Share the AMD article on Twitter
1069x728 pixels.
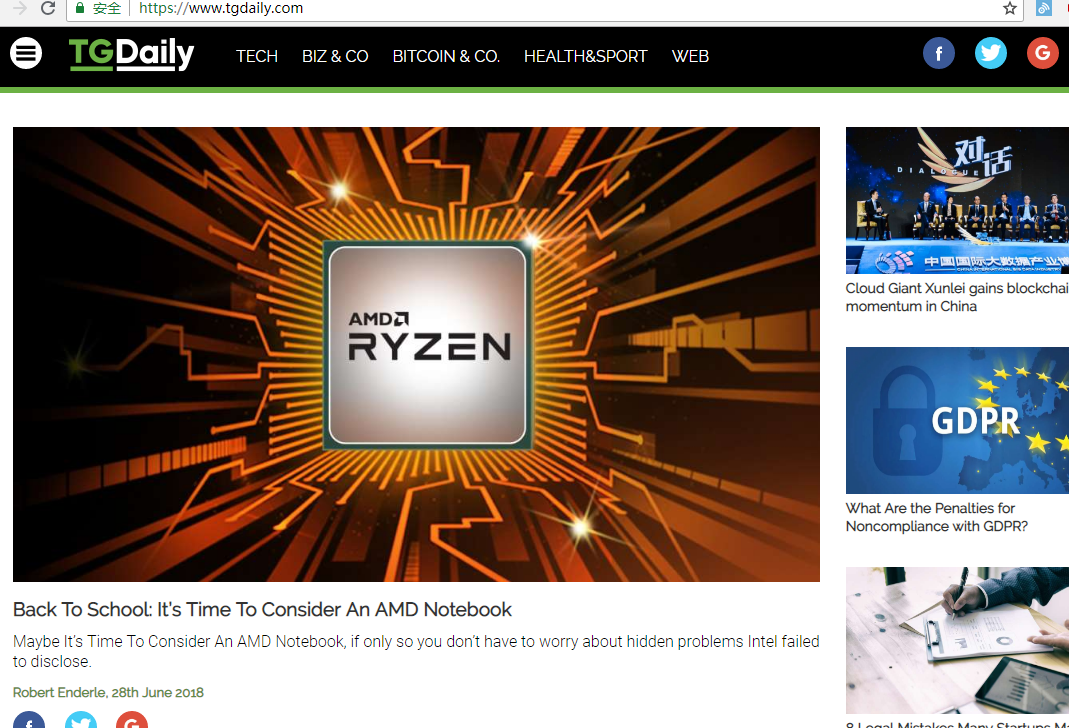click(80, 720)
